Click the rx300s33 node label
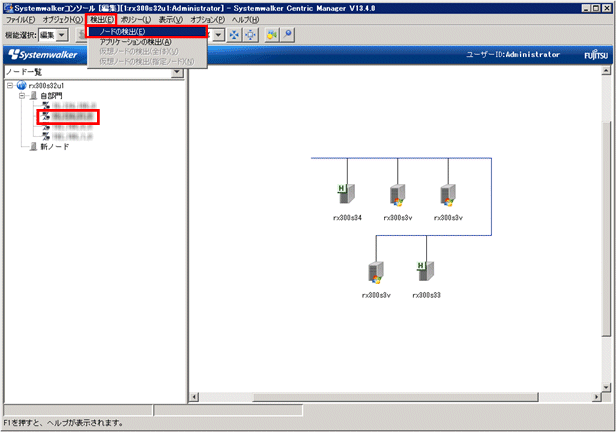This screenshot has width=616, height=432. pyautogui.click(x=426, y=295)
